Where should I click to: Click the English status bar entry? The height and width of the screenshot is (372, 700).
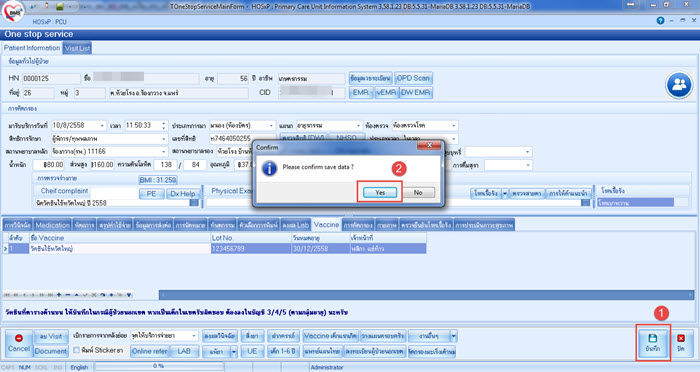tap(79, 367)
